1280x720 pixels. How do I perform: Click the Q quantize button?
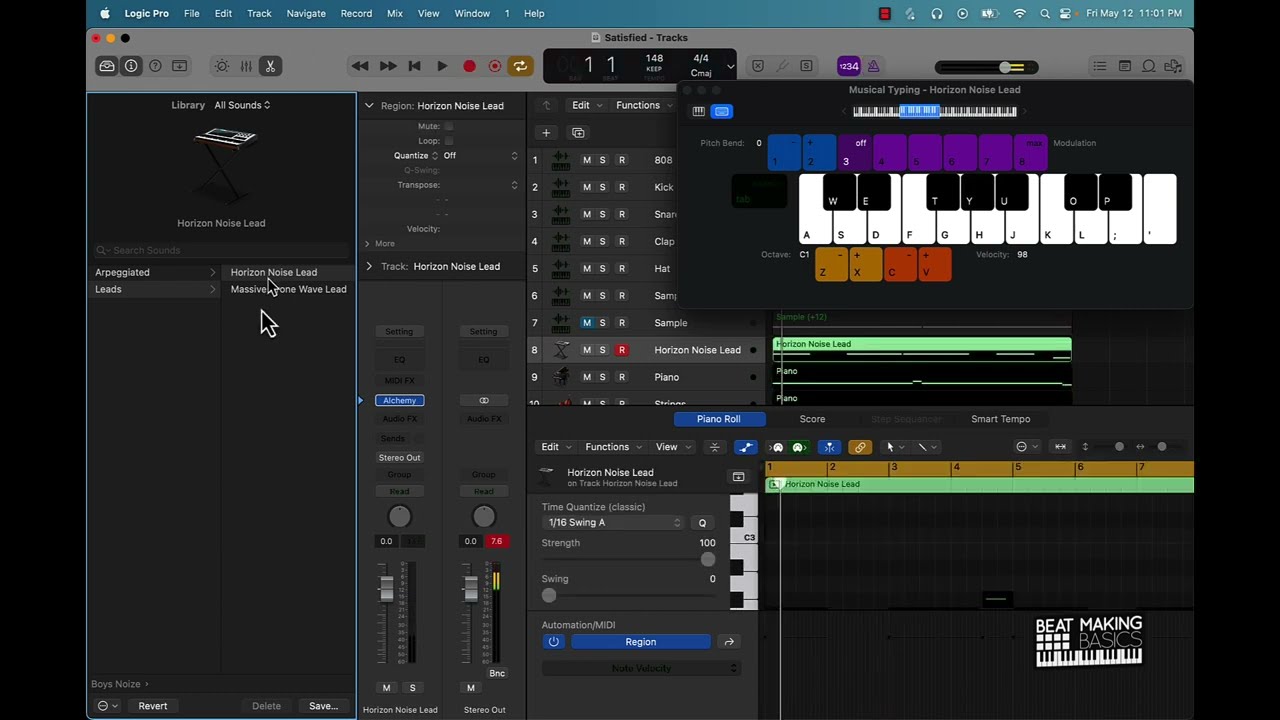[x=702, y=523]
